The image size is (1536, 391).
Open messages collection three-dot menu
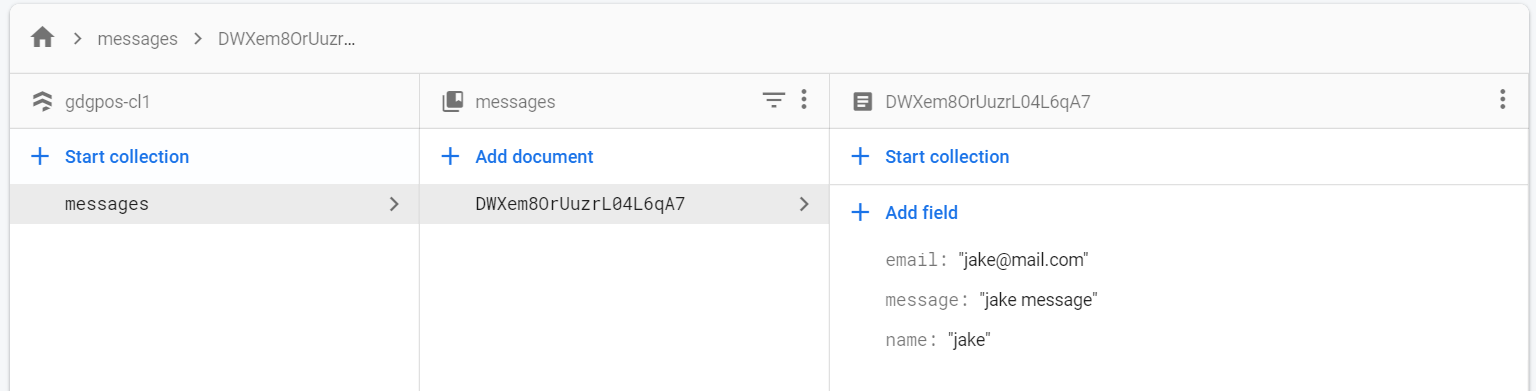(x=804, y=100)
